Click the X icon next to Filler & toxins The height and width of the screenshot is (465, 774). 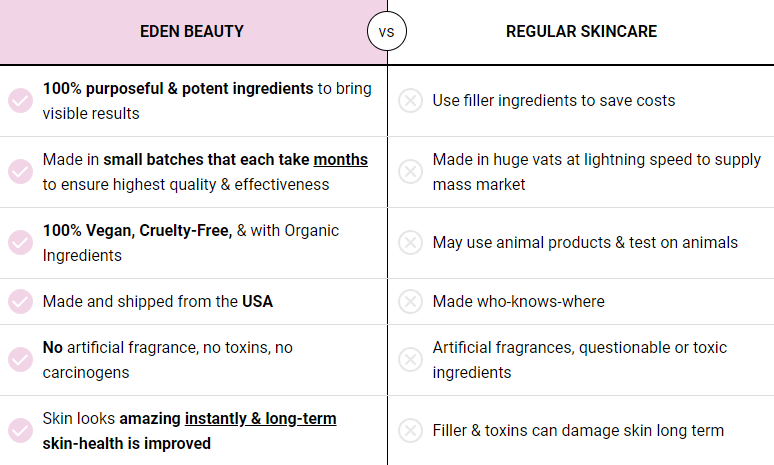point(410,431)
